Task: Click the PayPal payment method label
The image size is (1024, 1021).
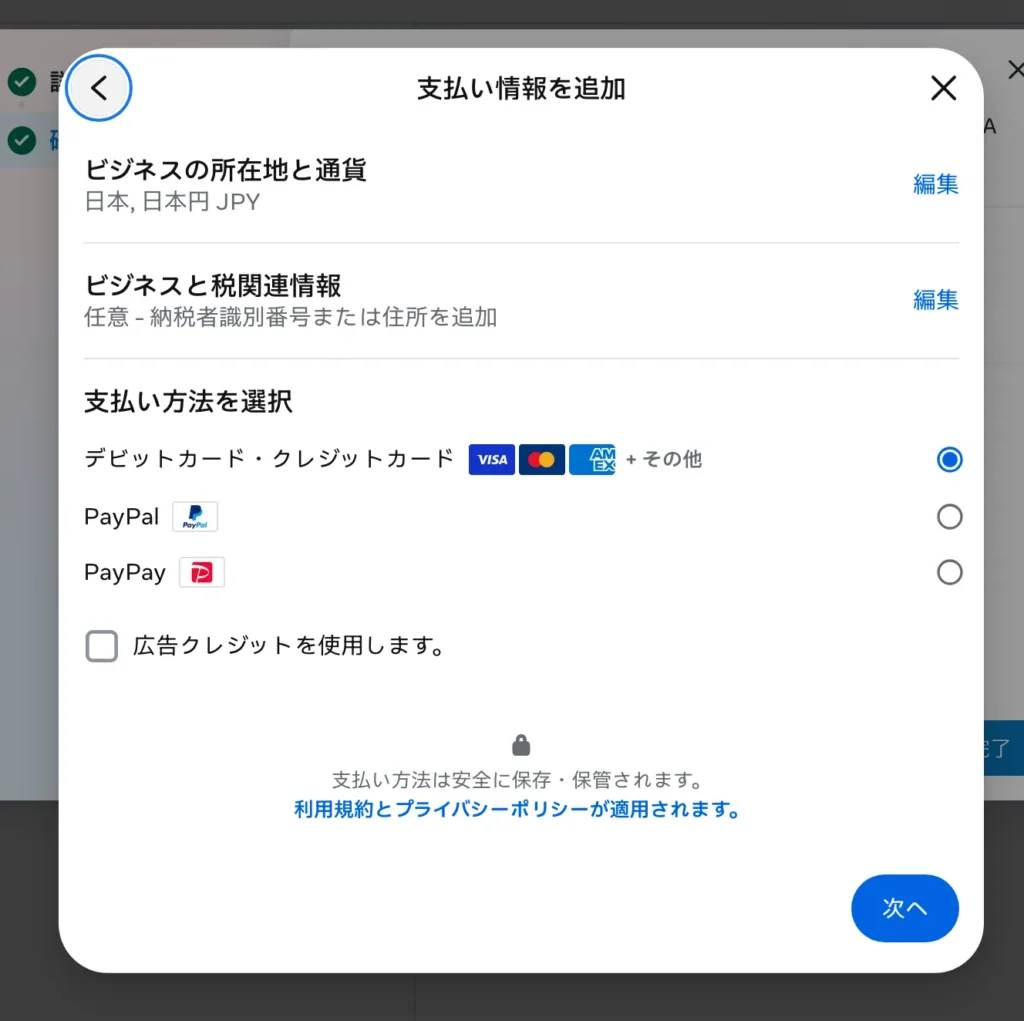Action: [121, 517]
